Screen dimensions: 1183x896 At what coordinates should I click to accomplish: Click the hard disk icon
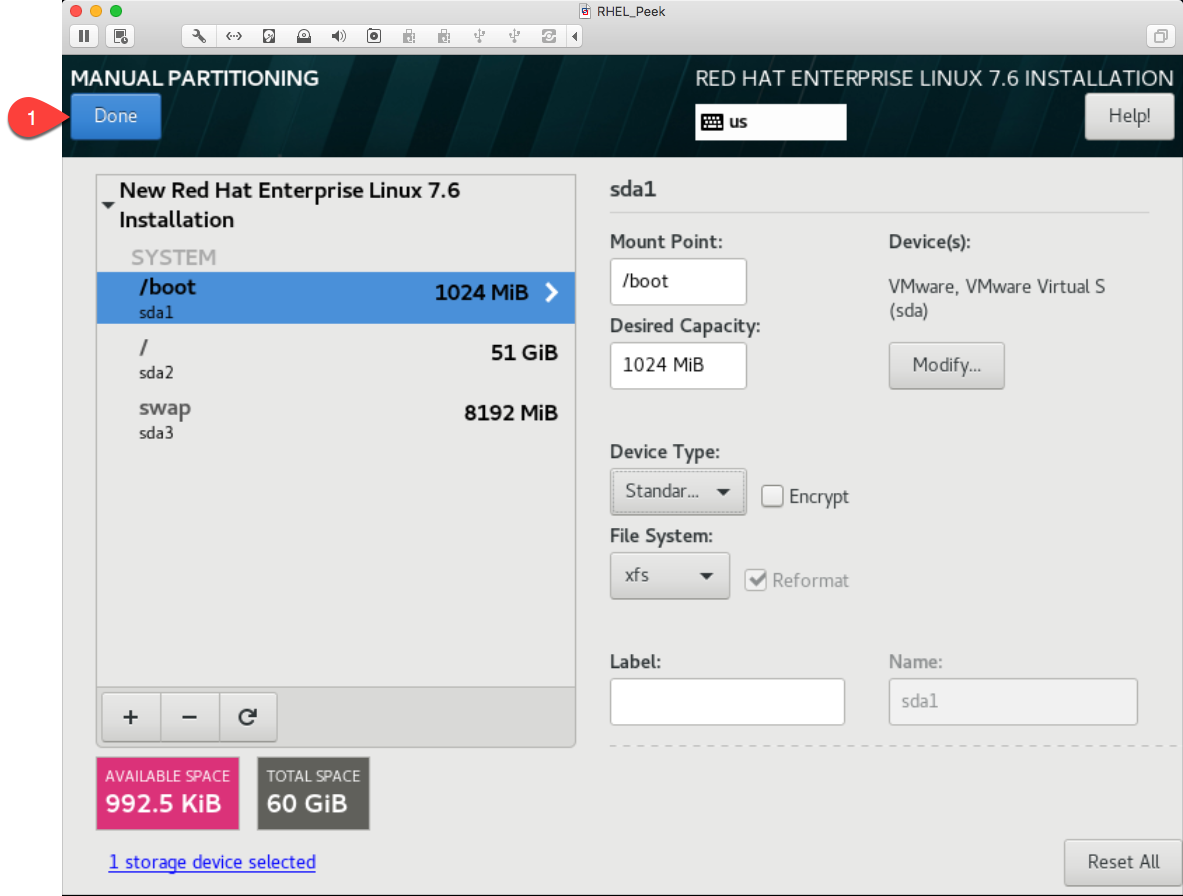coord(269,36)
